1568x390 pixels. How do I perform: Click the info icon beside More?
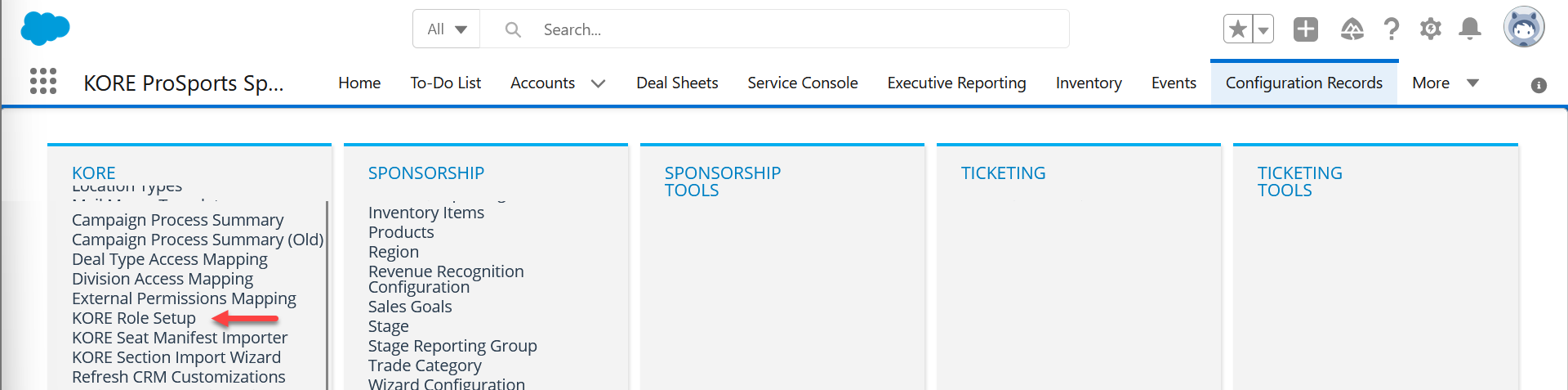pyautogui.click(x=1539, y=85)
